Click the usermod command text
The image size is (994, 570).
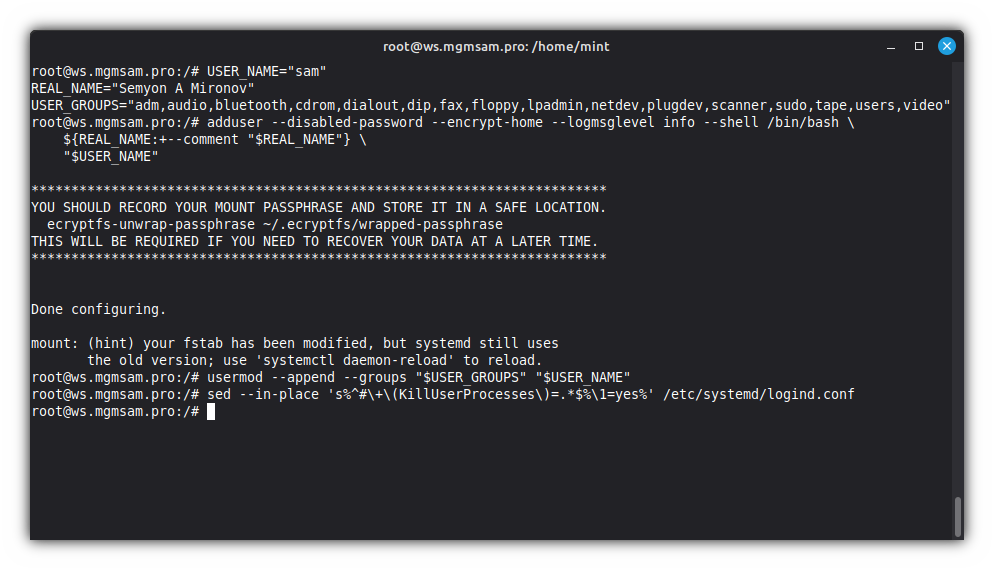pyautogui.click(x=234, y=377)
